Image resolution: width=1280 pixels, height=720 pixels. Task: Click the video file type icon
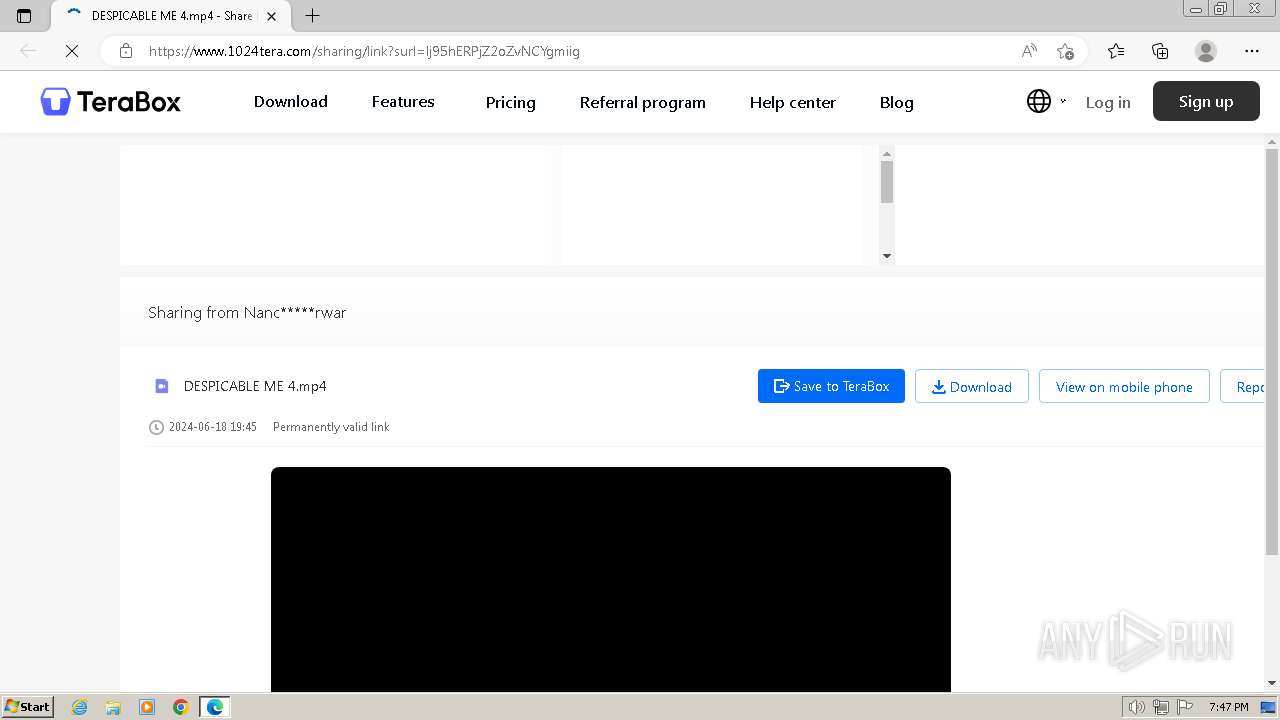pos(162,386)
